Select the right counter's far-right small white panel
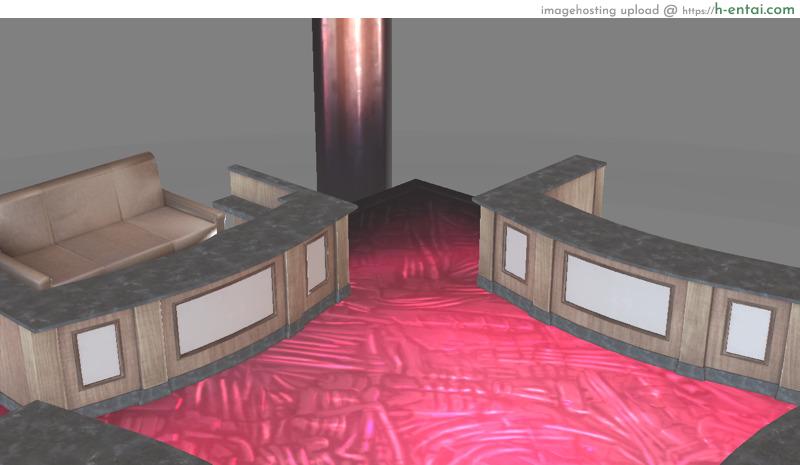Screen dimensions: 800x465 coord(748,331)
